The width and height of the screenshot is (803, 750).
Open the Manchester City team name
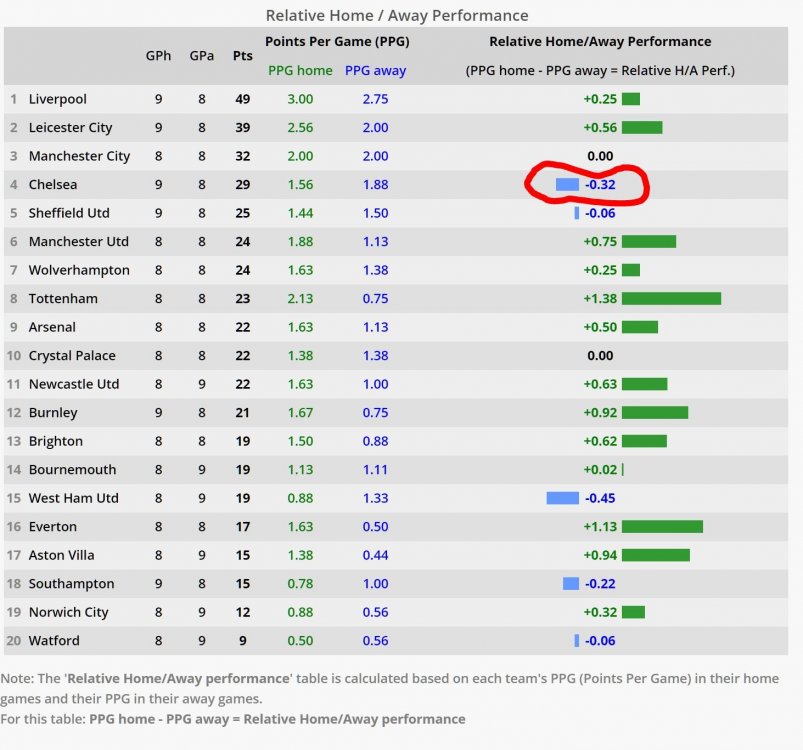click(x=79, y=156)
